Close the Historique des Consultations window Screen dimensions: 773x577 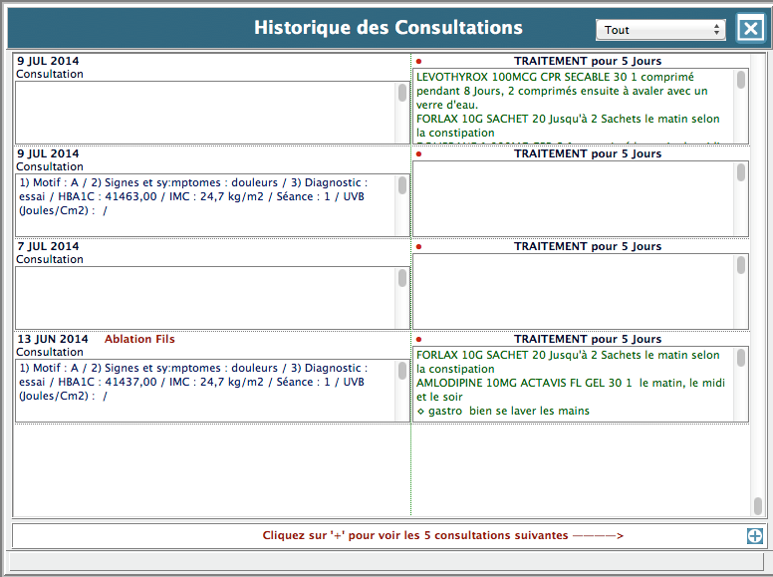click(750, 28)
